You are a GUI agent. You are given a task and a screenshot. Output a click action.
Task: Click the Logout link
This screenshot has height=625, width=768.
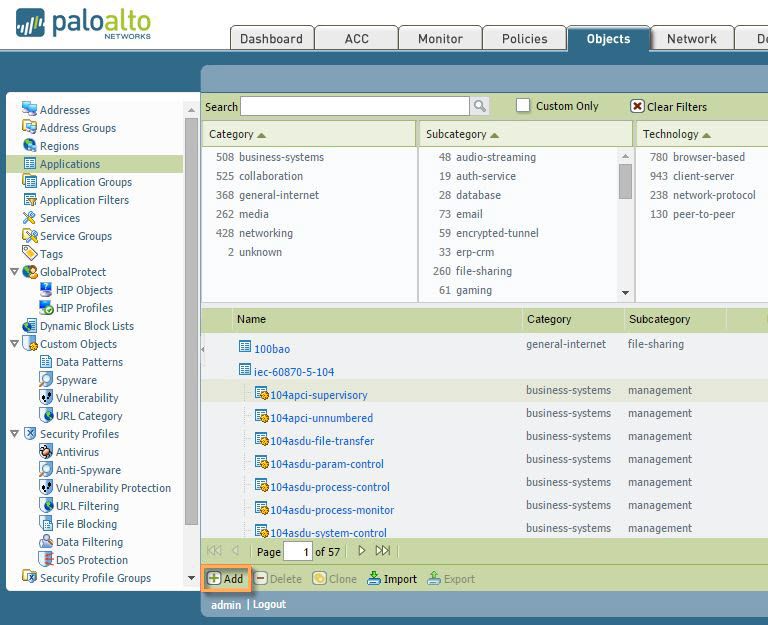pos(269,604)
